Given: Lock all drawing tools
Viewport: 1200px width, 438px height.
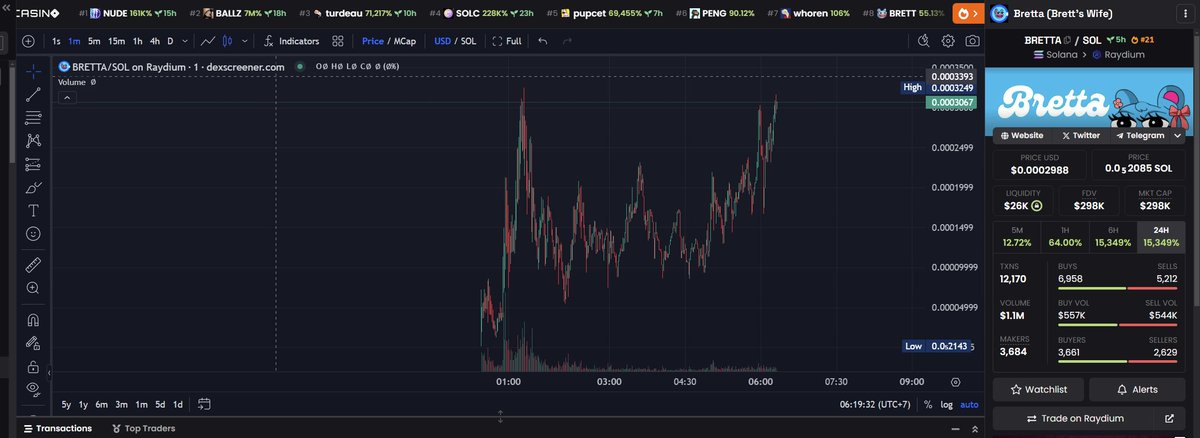Looking at the screenshot, I should [33, 366].
